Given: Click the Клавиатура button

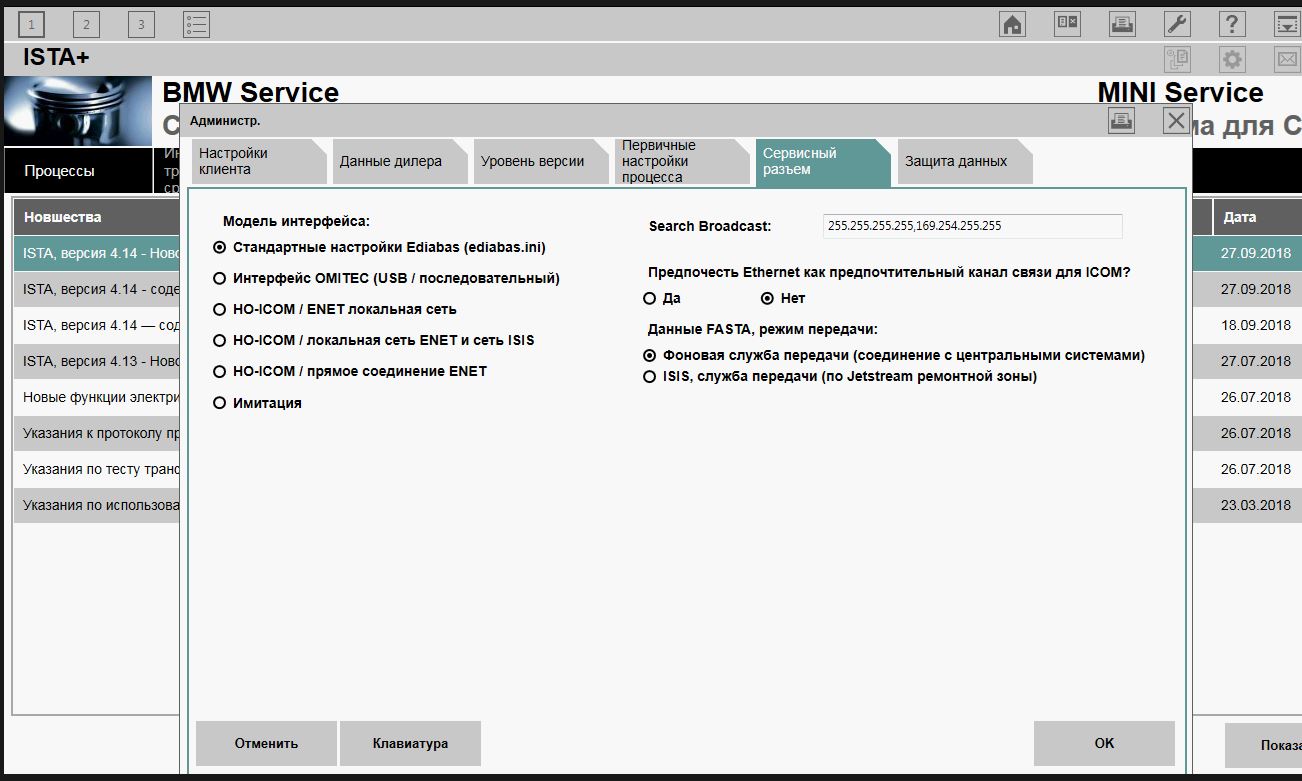Looking at the screenshot, I should tap(410, 743).
